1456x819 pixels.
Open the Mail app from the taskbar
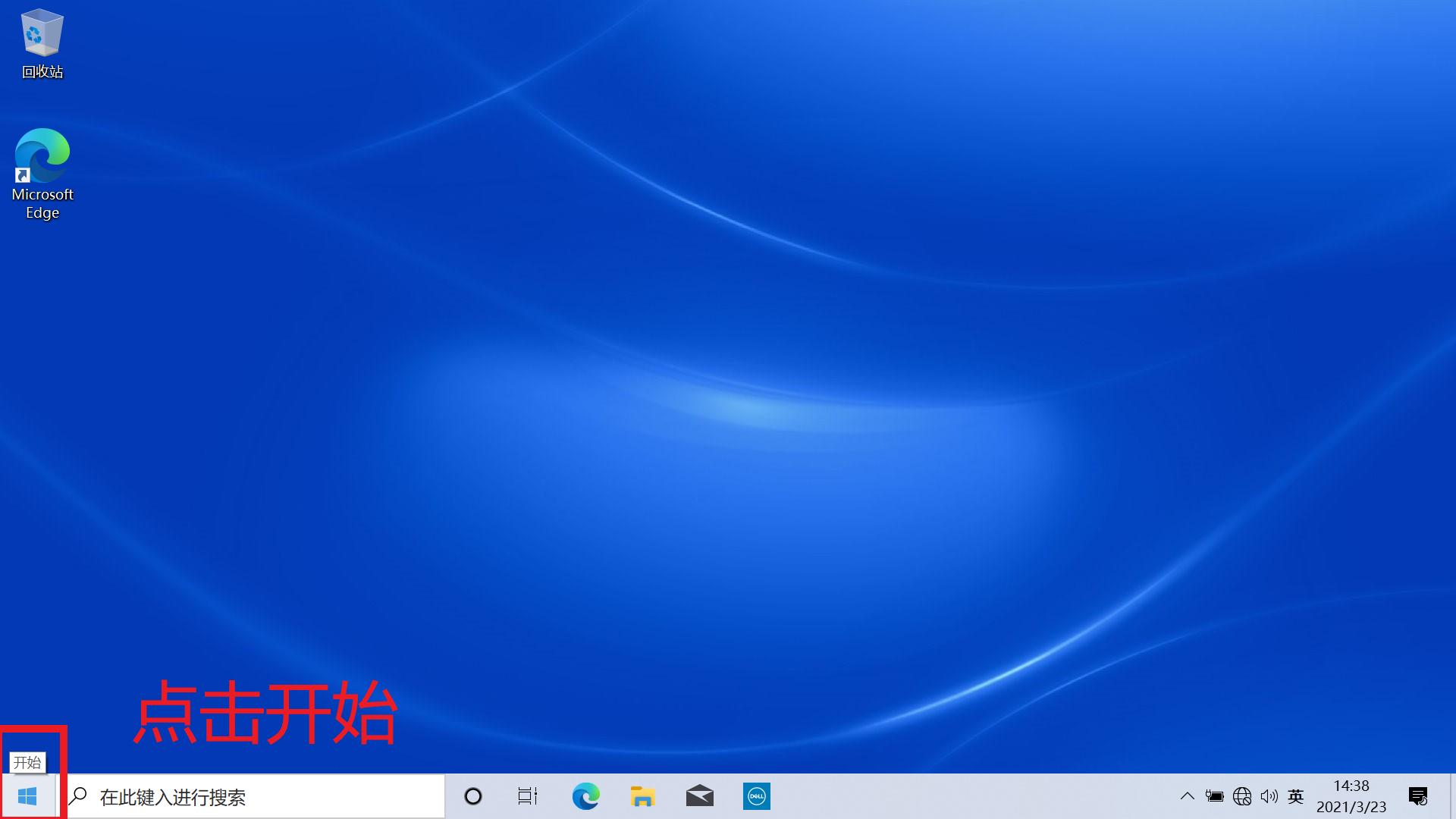tap(699, 796)
